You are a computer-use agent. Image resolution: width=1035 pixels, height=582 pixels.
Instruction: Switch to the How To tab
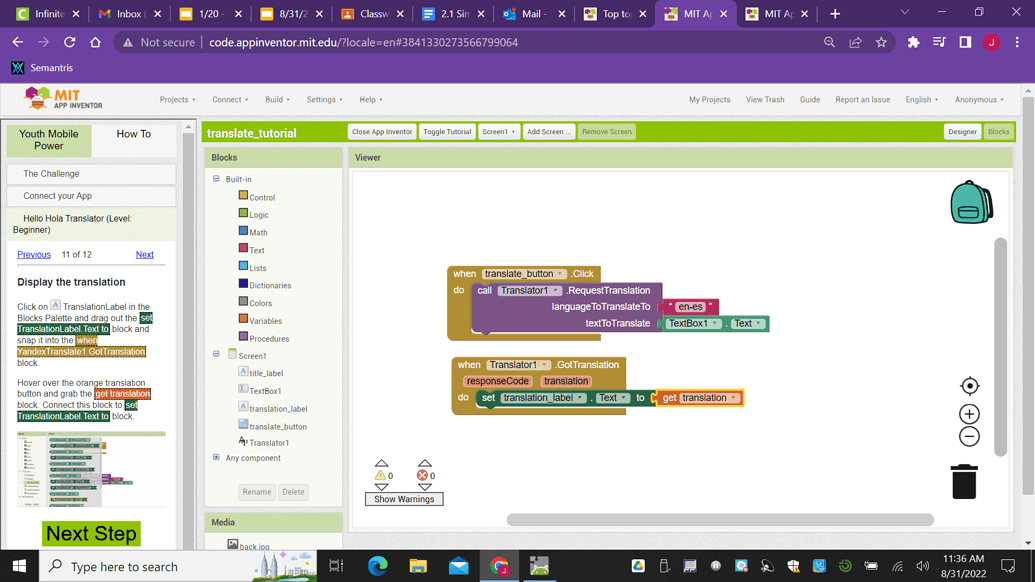133,134
